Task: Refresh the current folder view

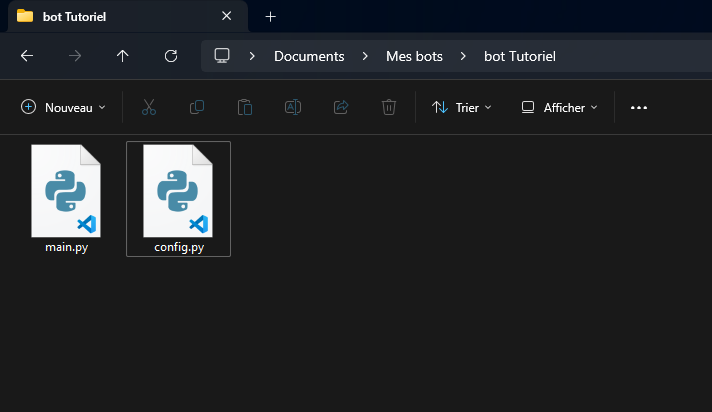Action: pos(171,56)
